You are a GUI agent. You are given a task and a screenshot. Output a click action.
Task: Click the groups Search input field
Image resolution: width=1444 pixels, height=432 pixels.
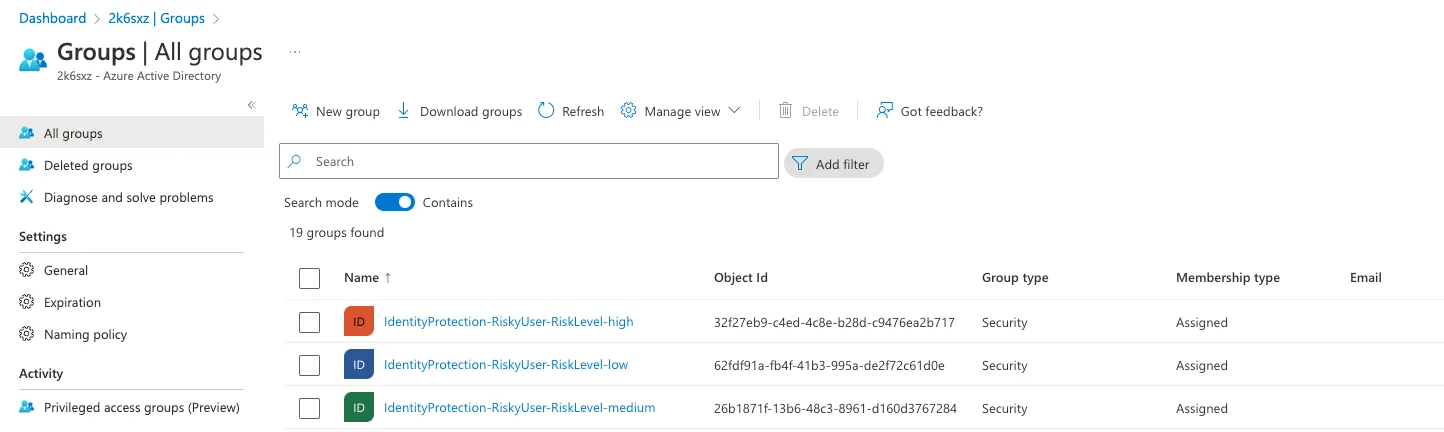[540, 161]
